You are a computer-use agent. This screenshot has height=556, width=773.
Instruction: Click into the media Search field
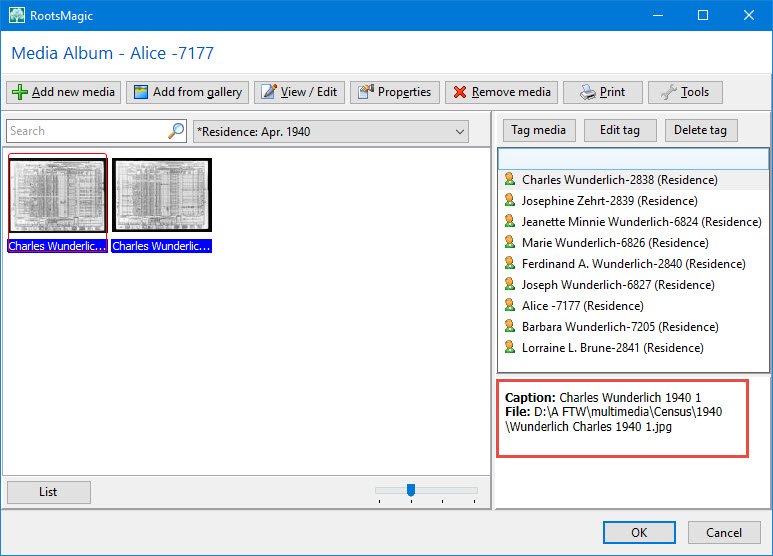[x=88, y=131]
